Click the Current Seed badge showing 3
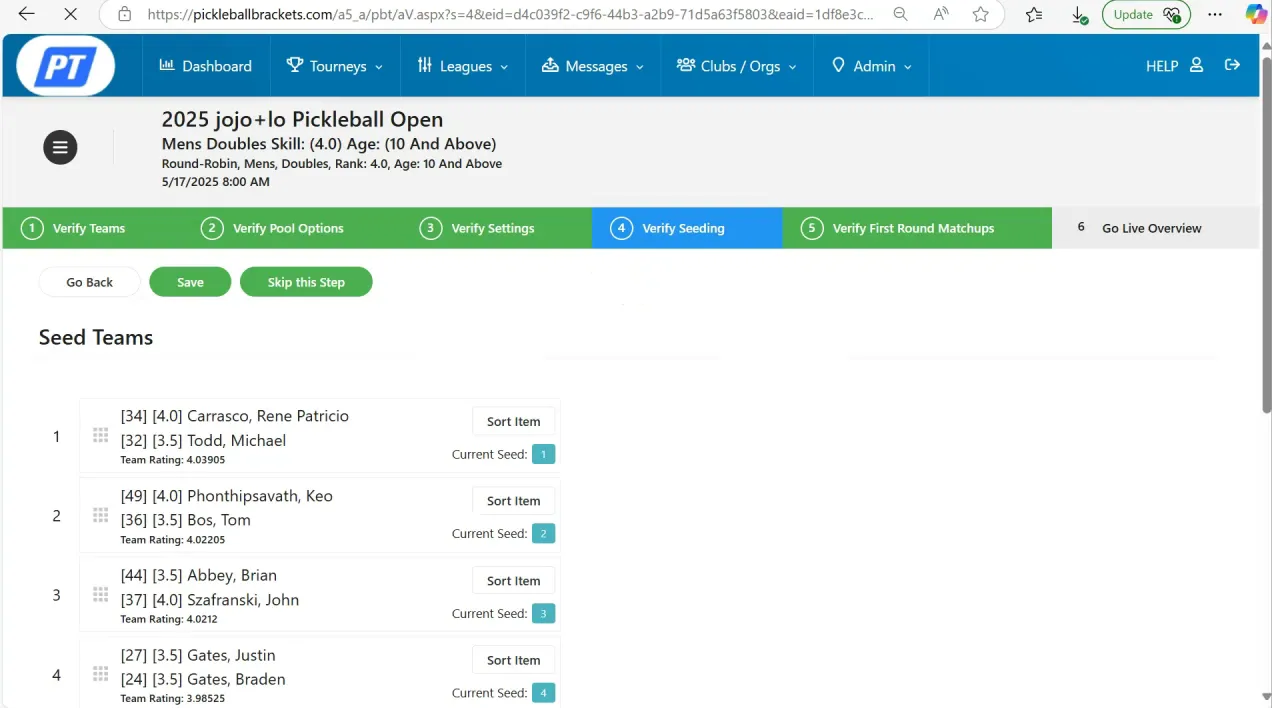 pos(543,613)
